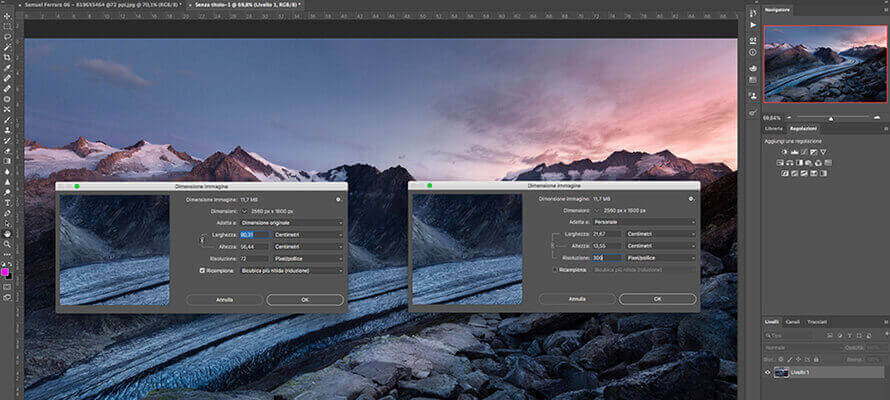This screenshot has height=400, width=890.
Task: Open gear settings in right Dimensione Immagine dialog
Action: pyautogui.click(x=692, y=199)
